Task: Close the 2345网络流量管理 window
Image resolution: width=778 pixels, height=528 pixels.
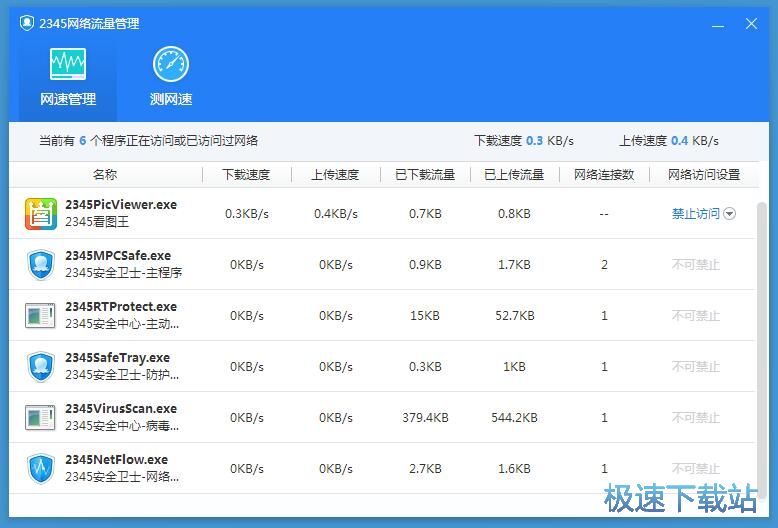Action: tap(751, 23)
